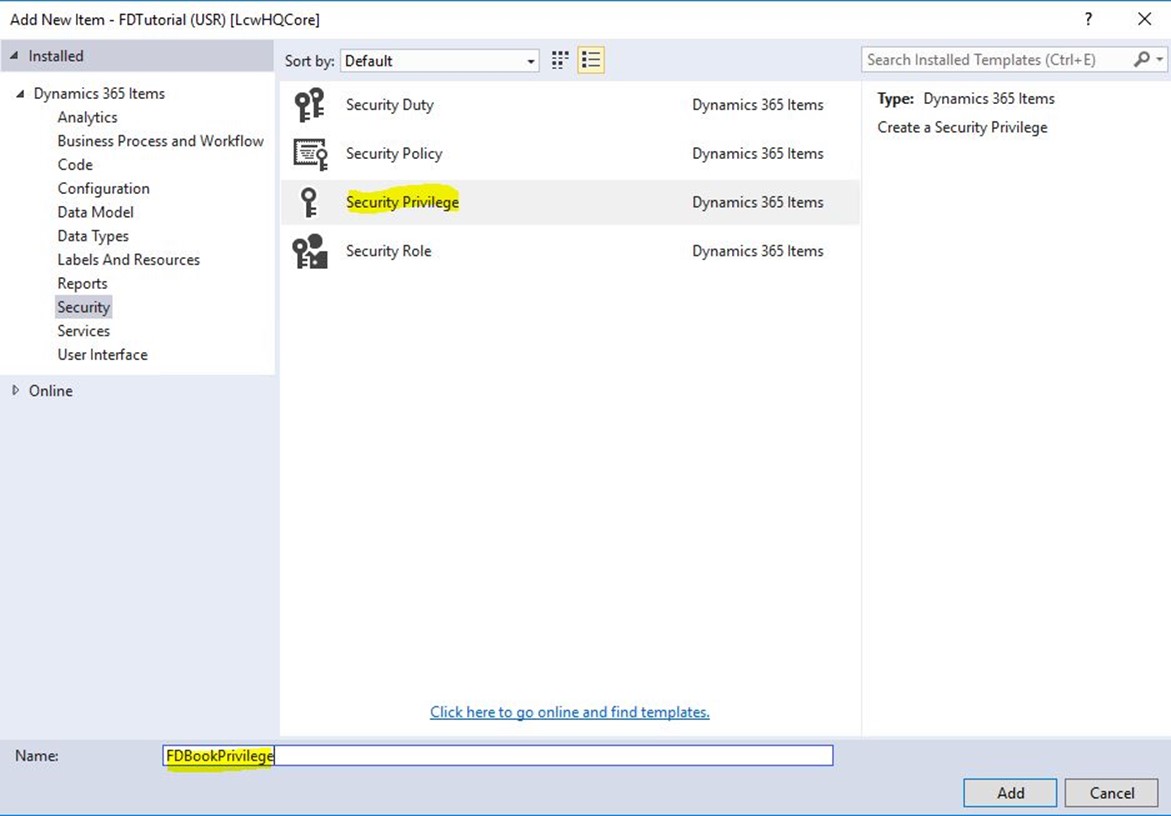
Task: Click the Add button
Action: (x=1010, y=793)
